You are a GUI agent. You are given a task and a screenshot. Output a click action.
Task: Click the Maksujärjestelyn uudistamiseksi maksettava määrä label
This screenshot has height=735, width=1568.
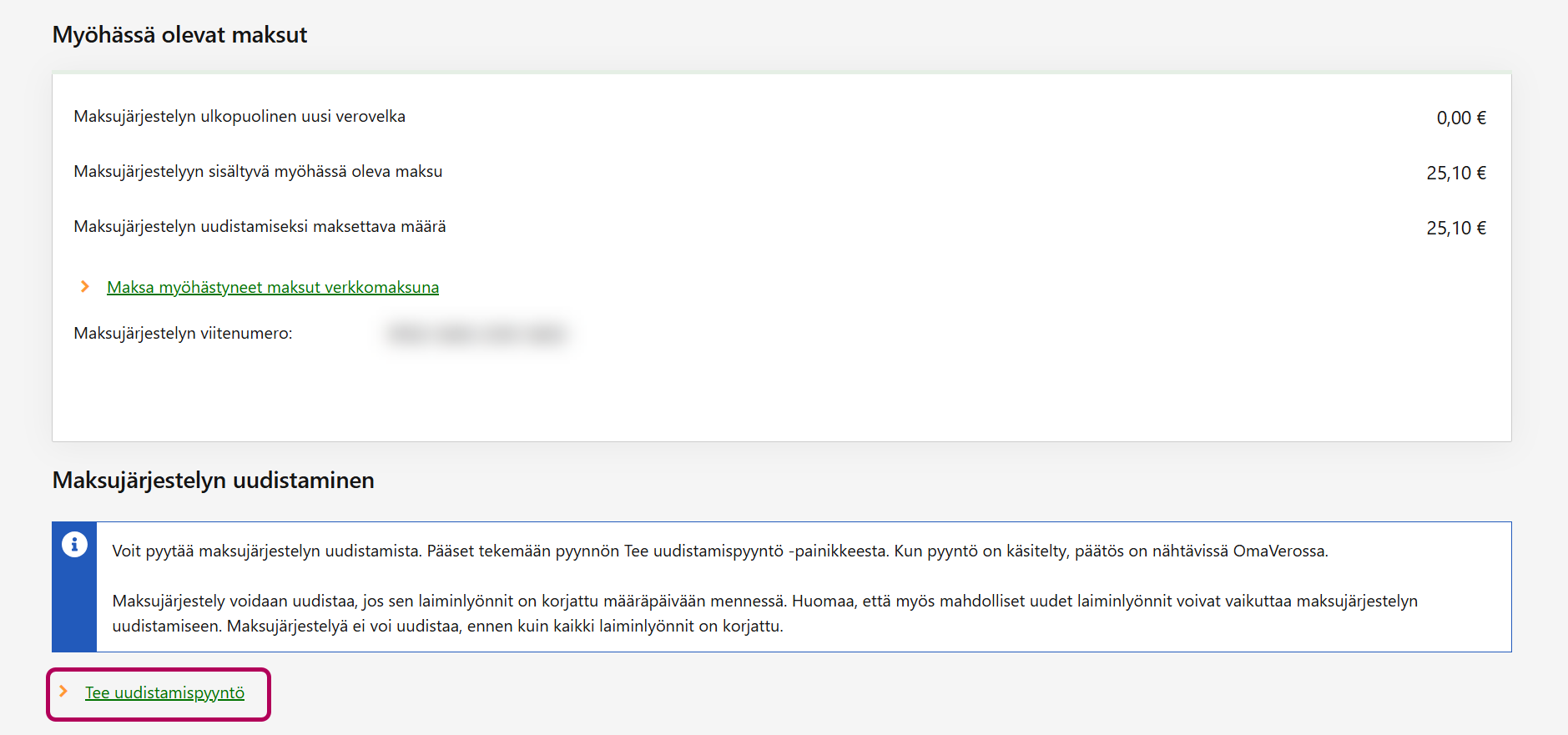(x=260, y=227)
